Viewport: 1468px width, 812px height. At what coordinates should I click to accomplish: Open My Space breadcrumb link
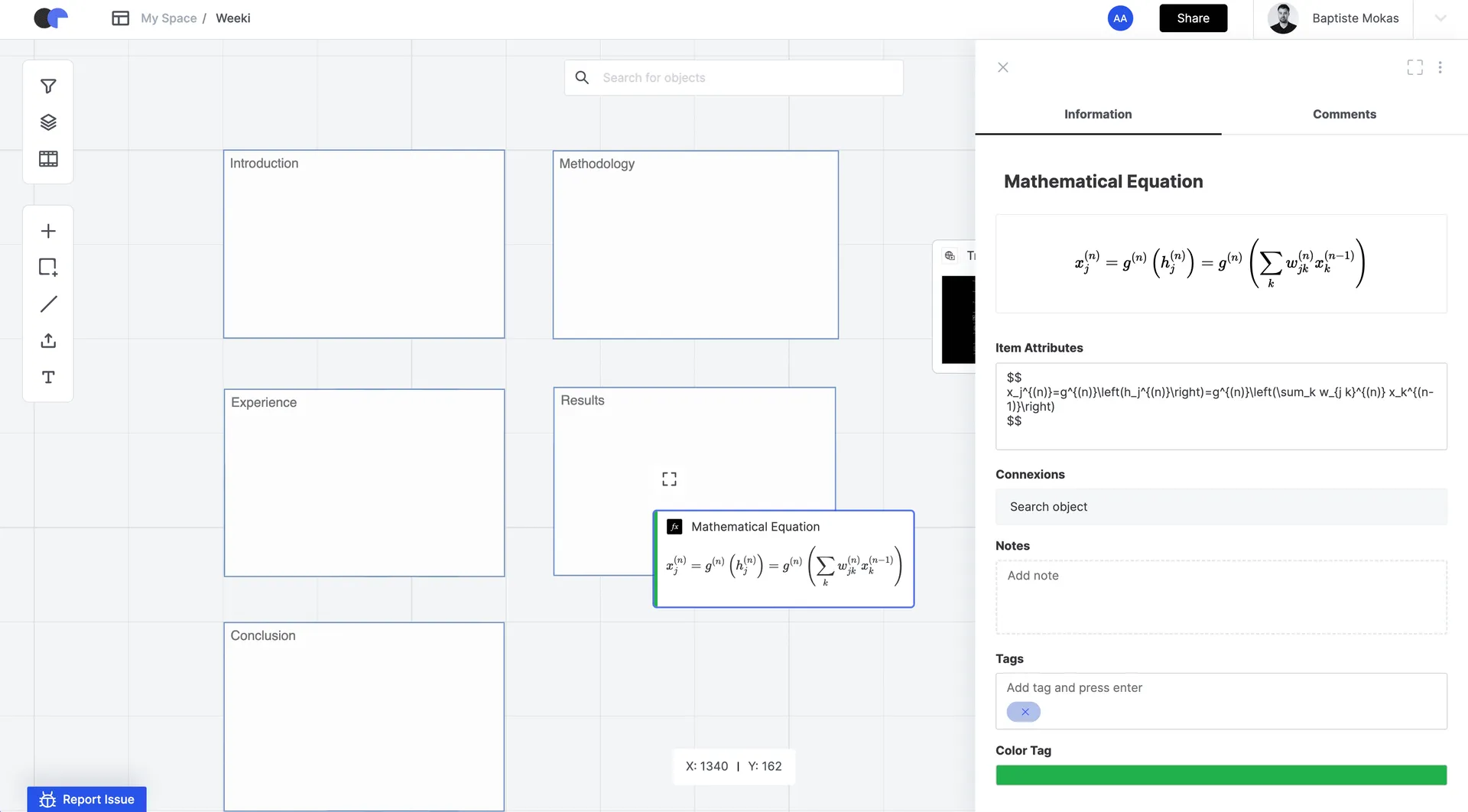(168, 18)
